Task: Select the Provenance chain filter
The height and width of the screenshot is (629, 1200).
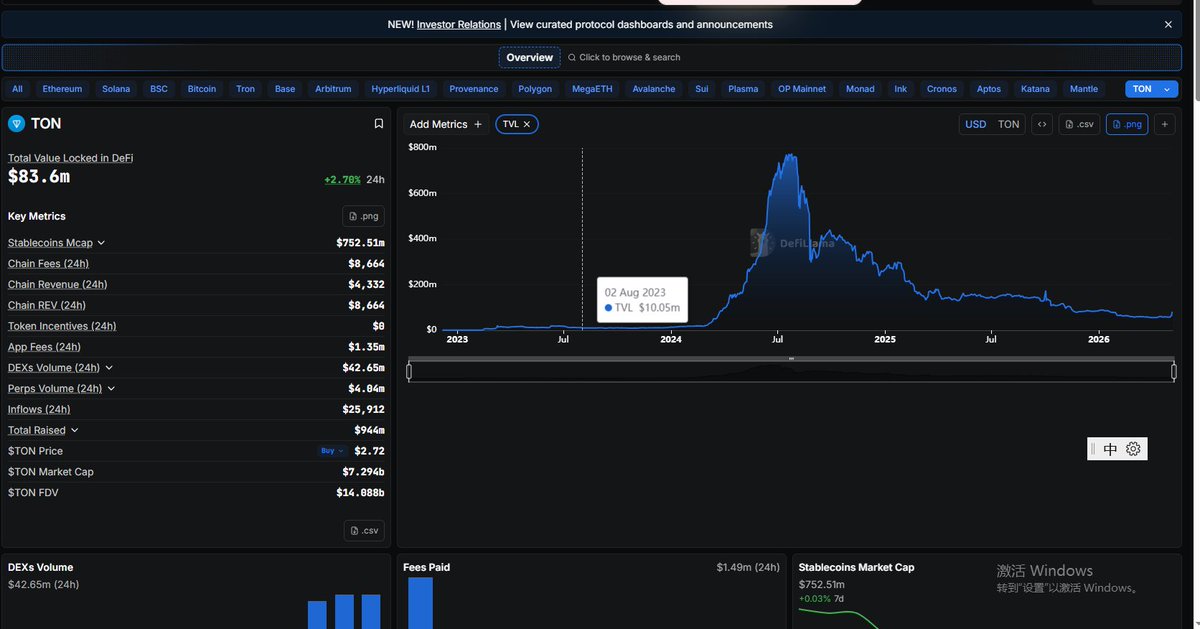Action: tap(474, 89)
